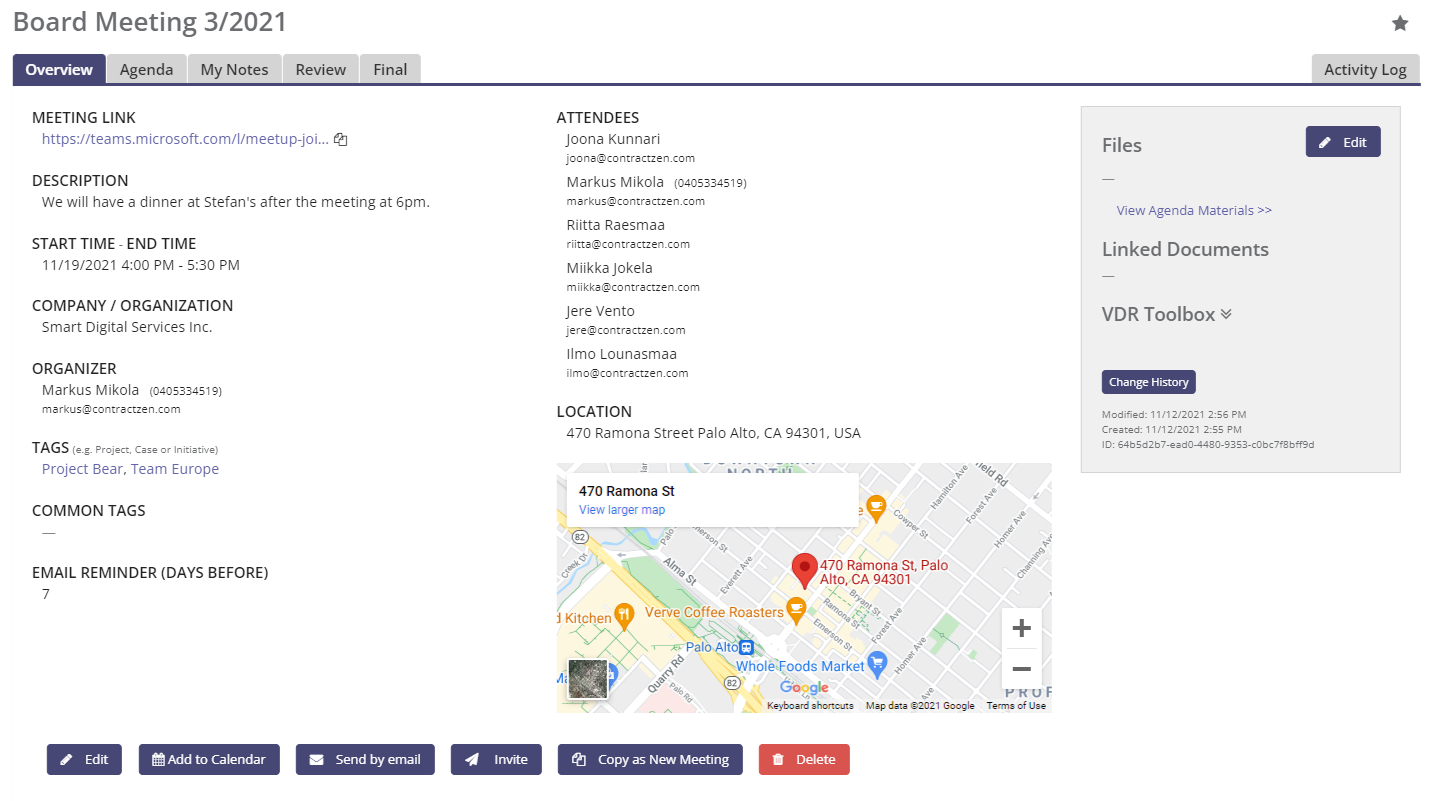Open the Microsoft Teams meeting link
This screenshot has height=801, width=1444.
coord(185,139)
